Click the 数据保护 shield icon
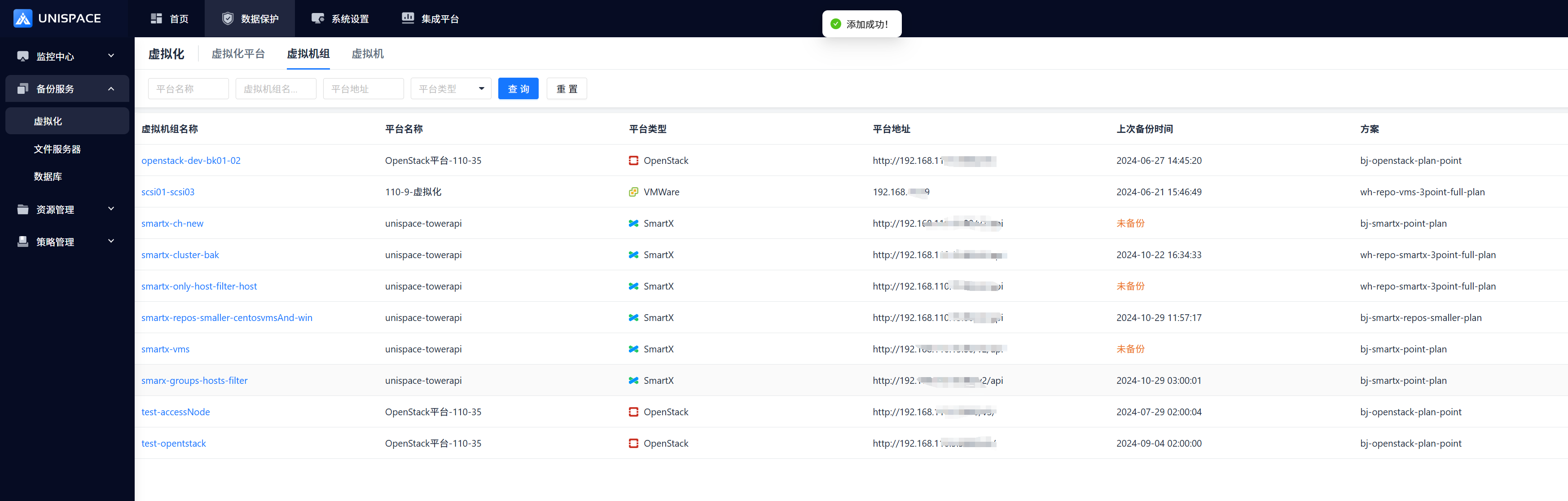 click(x=228, y=19)
